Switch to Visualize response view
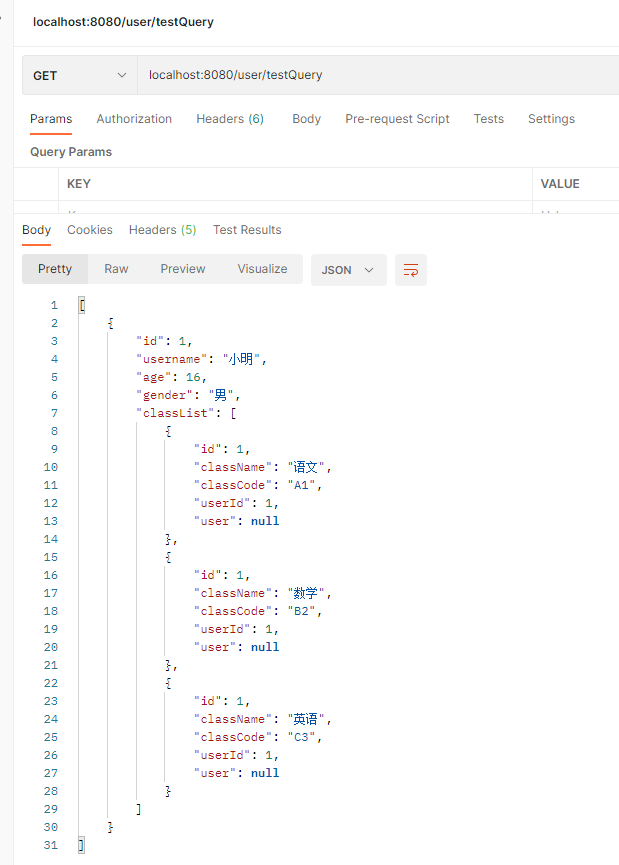The width and height of the screenshot is (619, 865). 262,269
